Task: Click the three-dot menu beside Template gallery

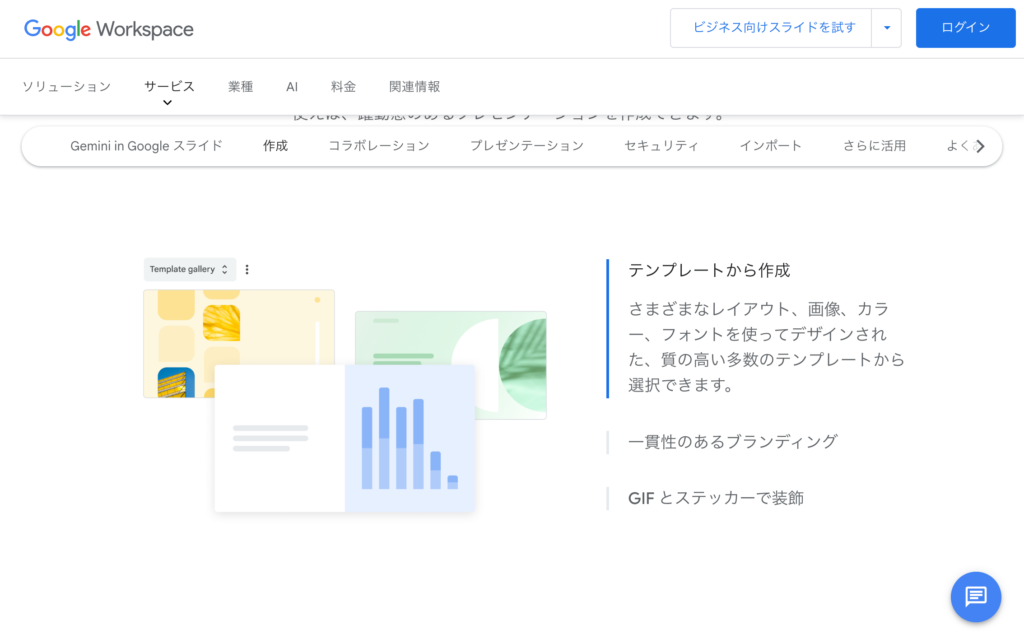Action: pos(247,269)
